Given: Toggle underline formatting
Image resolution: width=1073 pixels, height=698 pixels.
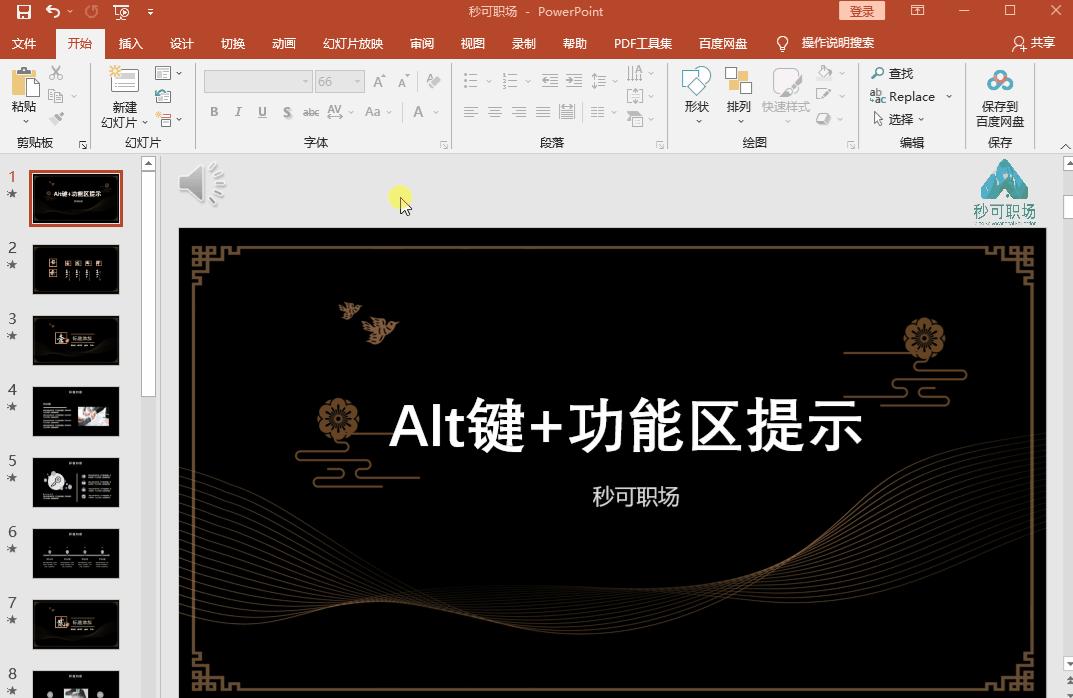Looking at the screenshot, I should point(261,112).
